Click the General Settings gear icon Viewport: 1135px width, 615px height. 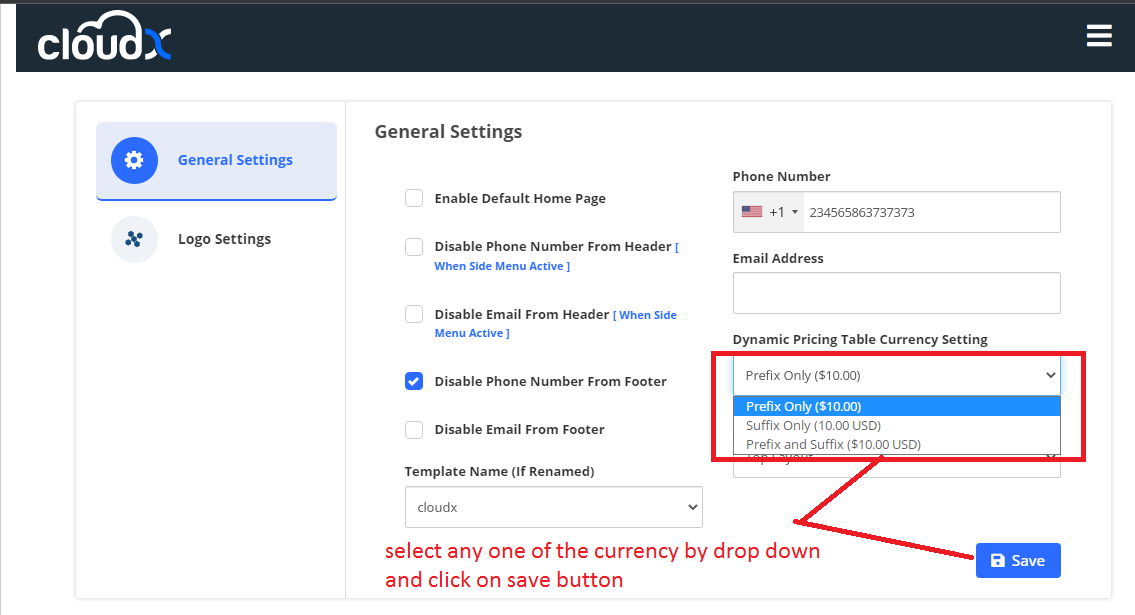(134, 160)
